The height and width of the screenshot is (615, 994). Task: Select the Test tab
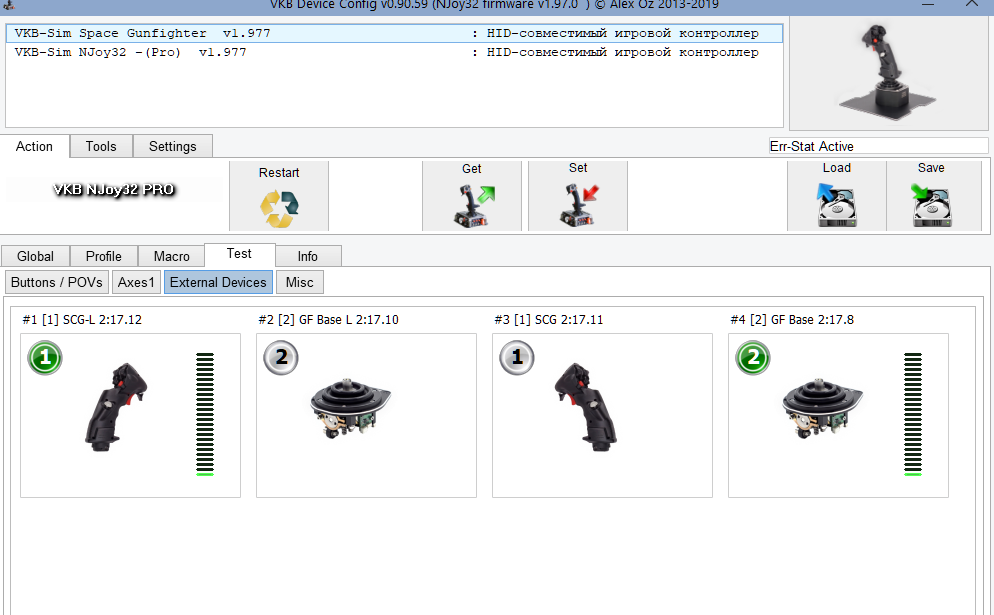tap(240, 254)
